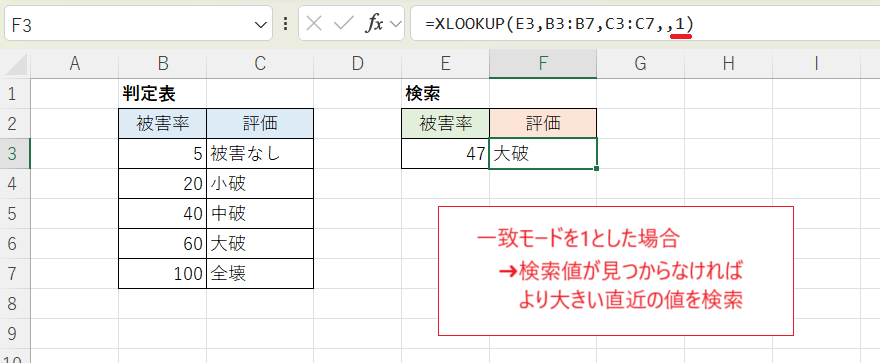Click the 評価 header in column F

pyautogui.click(x=543, y=123)
